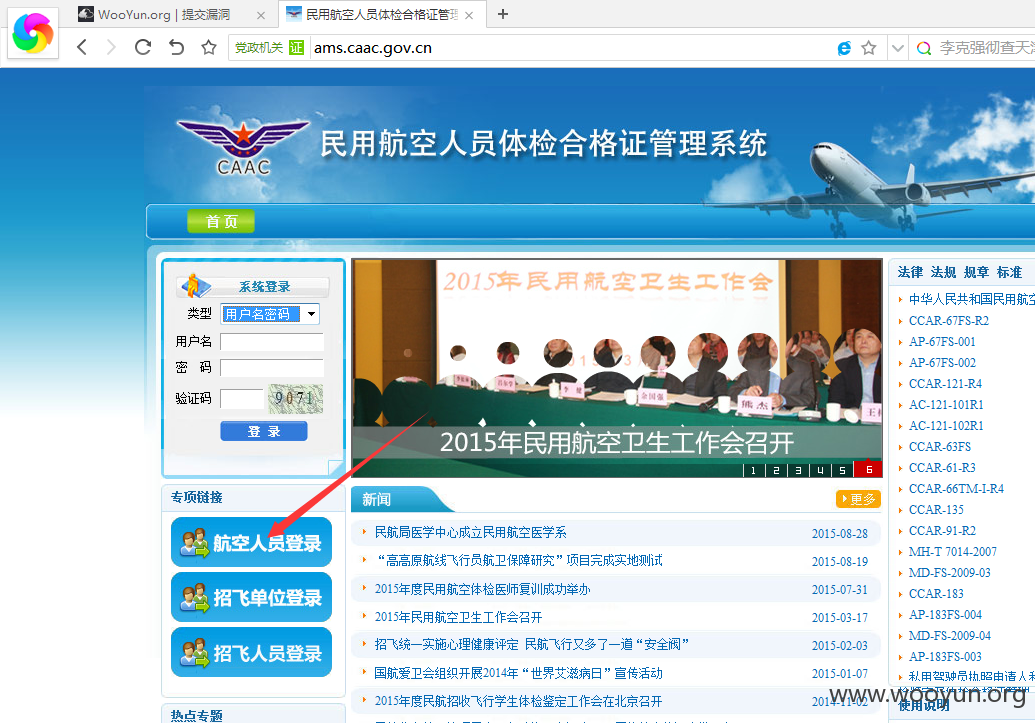Open news 2015年度民航招收飞行学生体检鉴定工作会在北京召开
1035x723 pixels.
(x=518, y=701)
